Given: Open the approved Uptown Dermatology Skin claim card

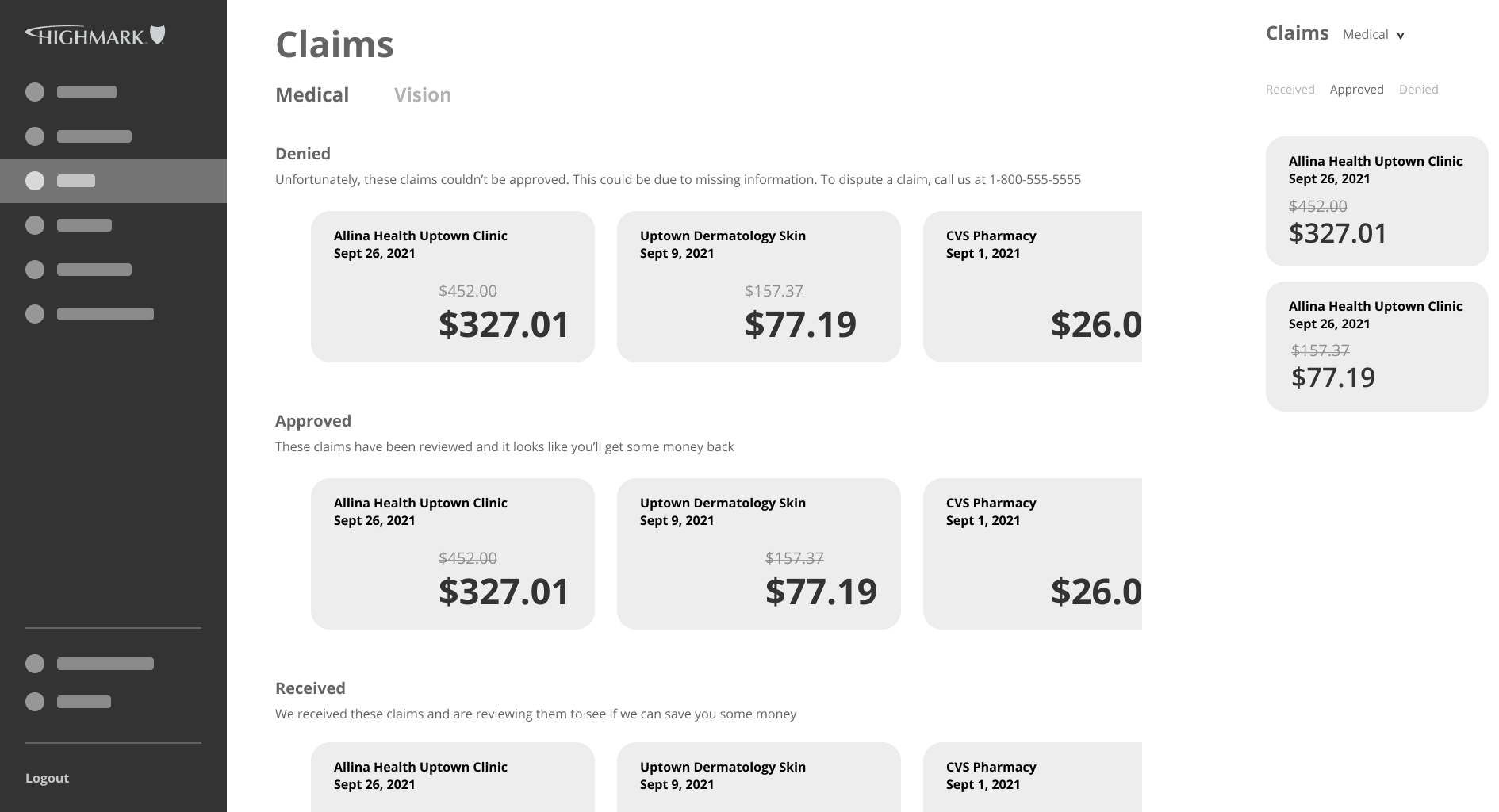Looking at the screenshot, I should tap(759, 554).
